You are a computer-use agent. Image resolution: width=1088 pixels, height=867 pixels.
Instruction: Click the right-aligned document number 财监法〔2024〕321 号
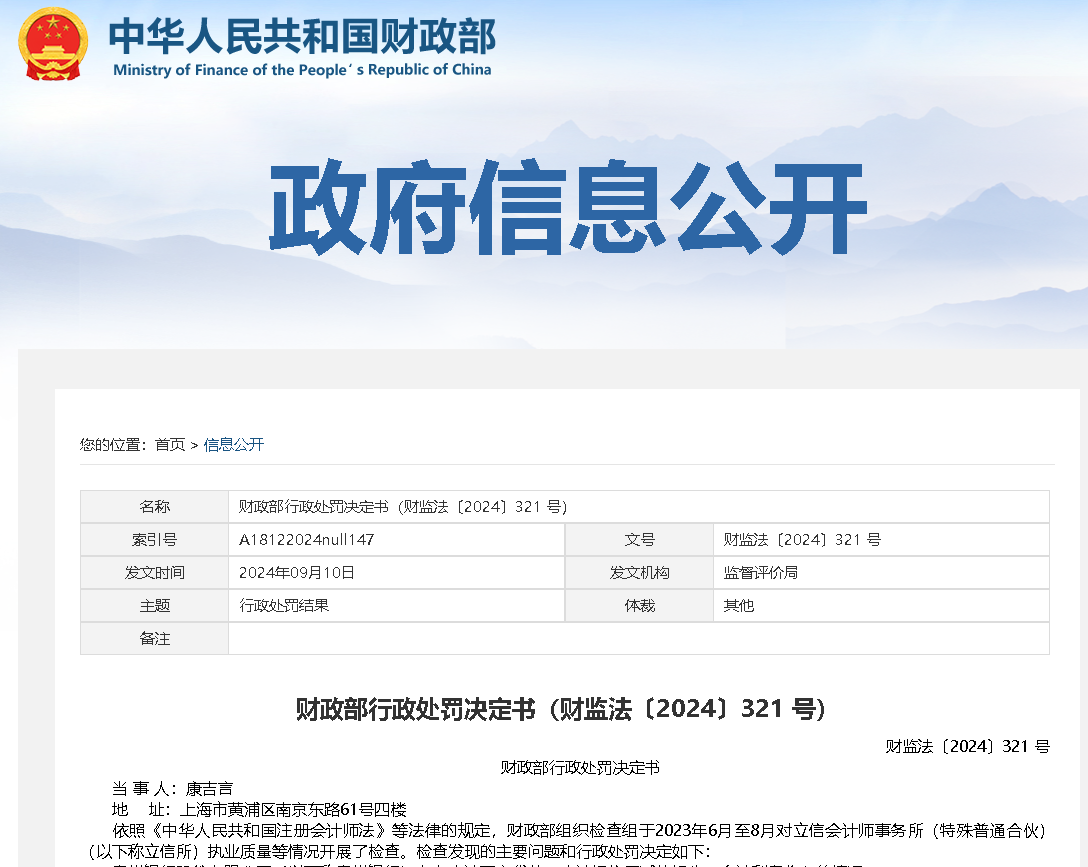[x=968, y=746]
